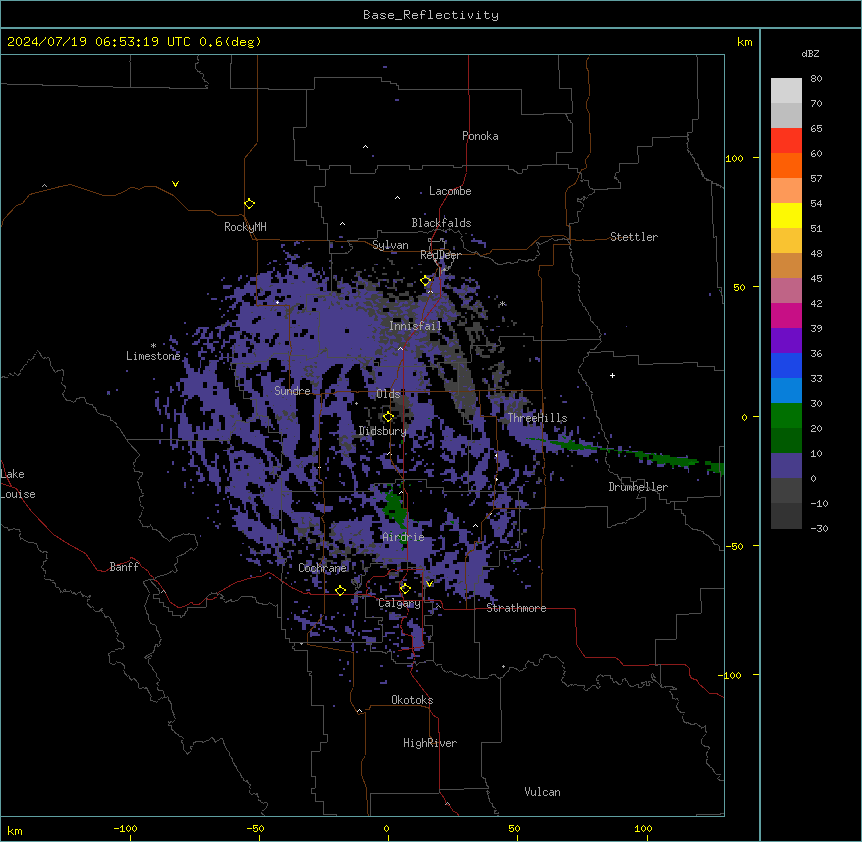Select the yellow 51-54 dBZ legend swatch
The height and width of the screenshot is (842, 862).
click(x=786, y=215)
